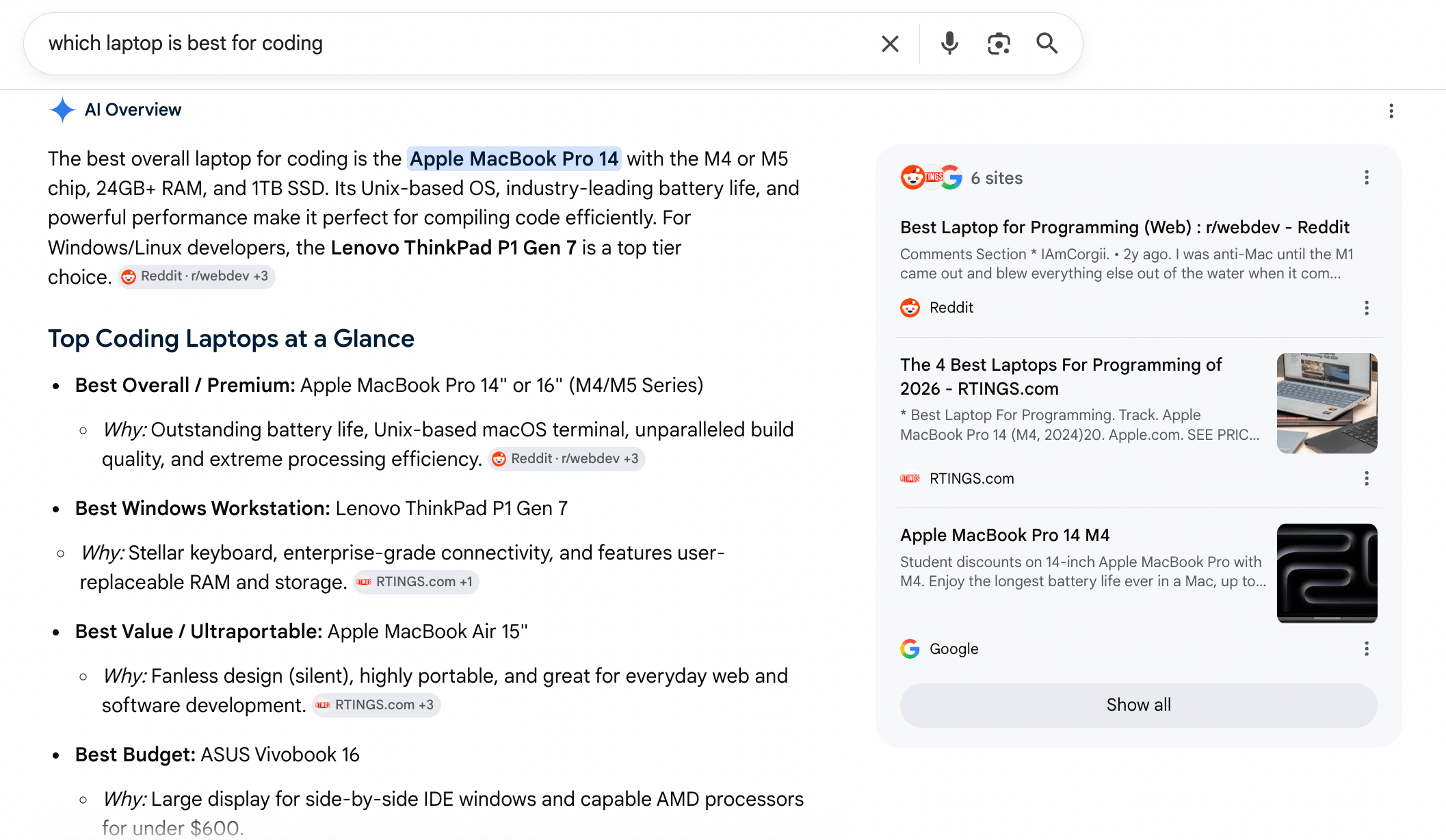This screenshot has height=840, width=1446.
Task: Click 'Google' source name text
Action: [954, 648]
